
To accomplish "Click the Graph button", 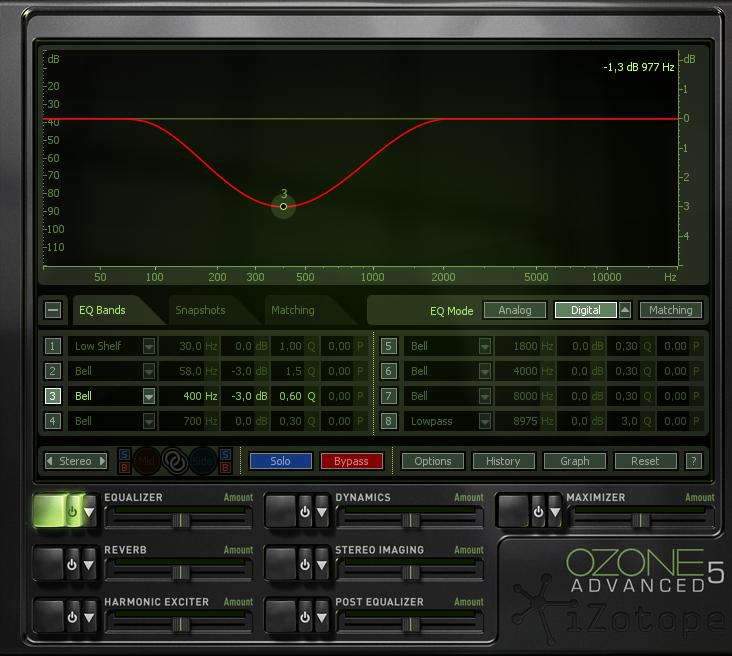I will point(575,461).
